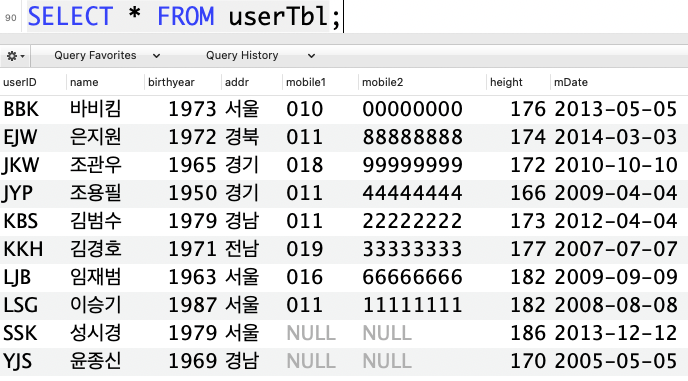
Task: Select mDate cell 2007-07-07
Action: pyautogui.click(x=616, y=249)
